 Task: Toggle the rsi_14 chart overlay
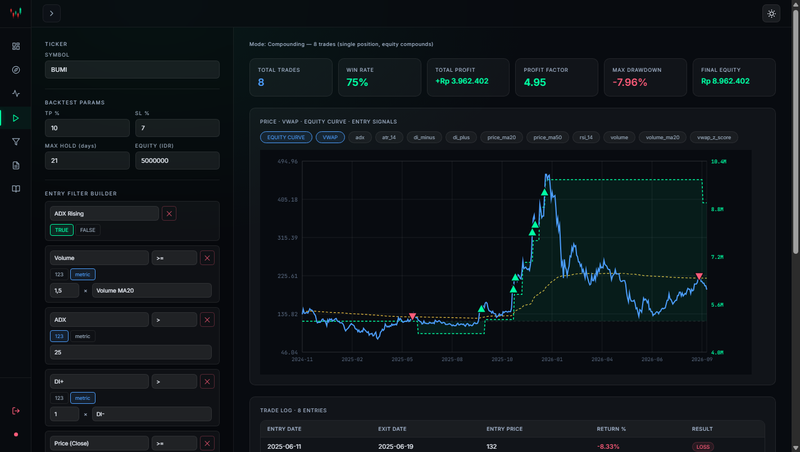point(586,137)
